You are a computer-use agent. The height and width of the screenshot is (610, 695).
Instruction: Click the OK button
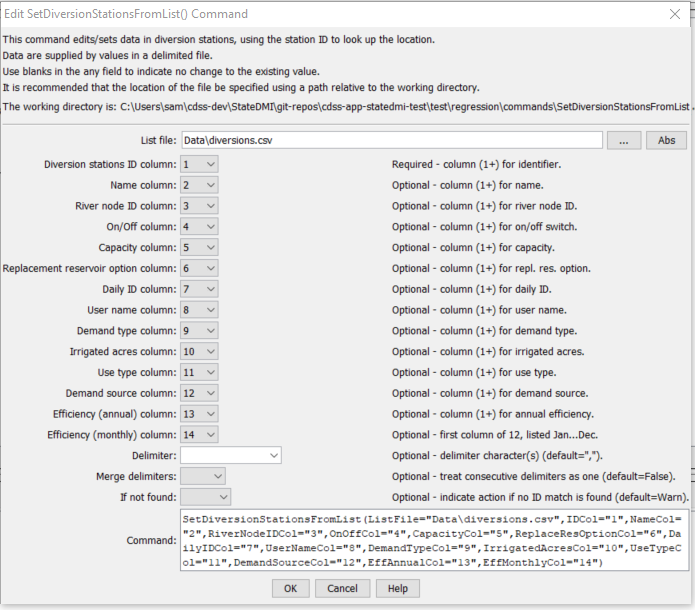click(291, 589)
